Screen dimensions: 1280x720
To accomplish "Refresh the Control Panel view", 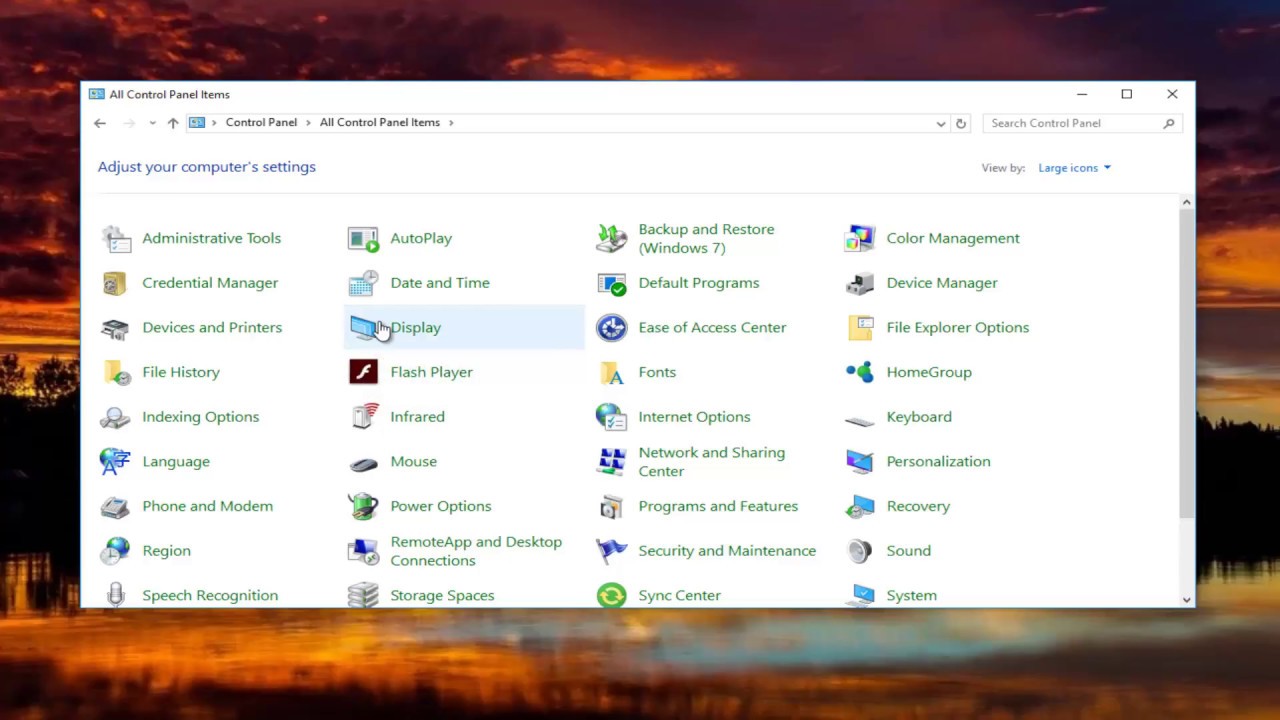I will [x=961, y=123].
